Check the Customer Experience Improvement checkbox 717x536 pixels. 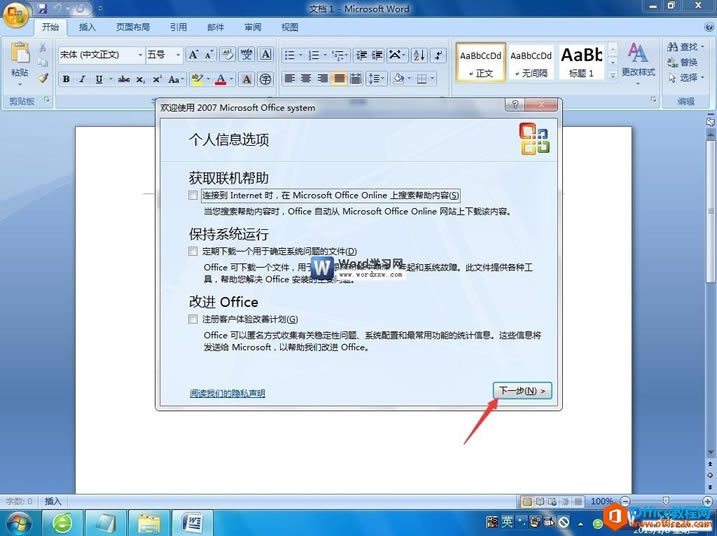[193, 319]
